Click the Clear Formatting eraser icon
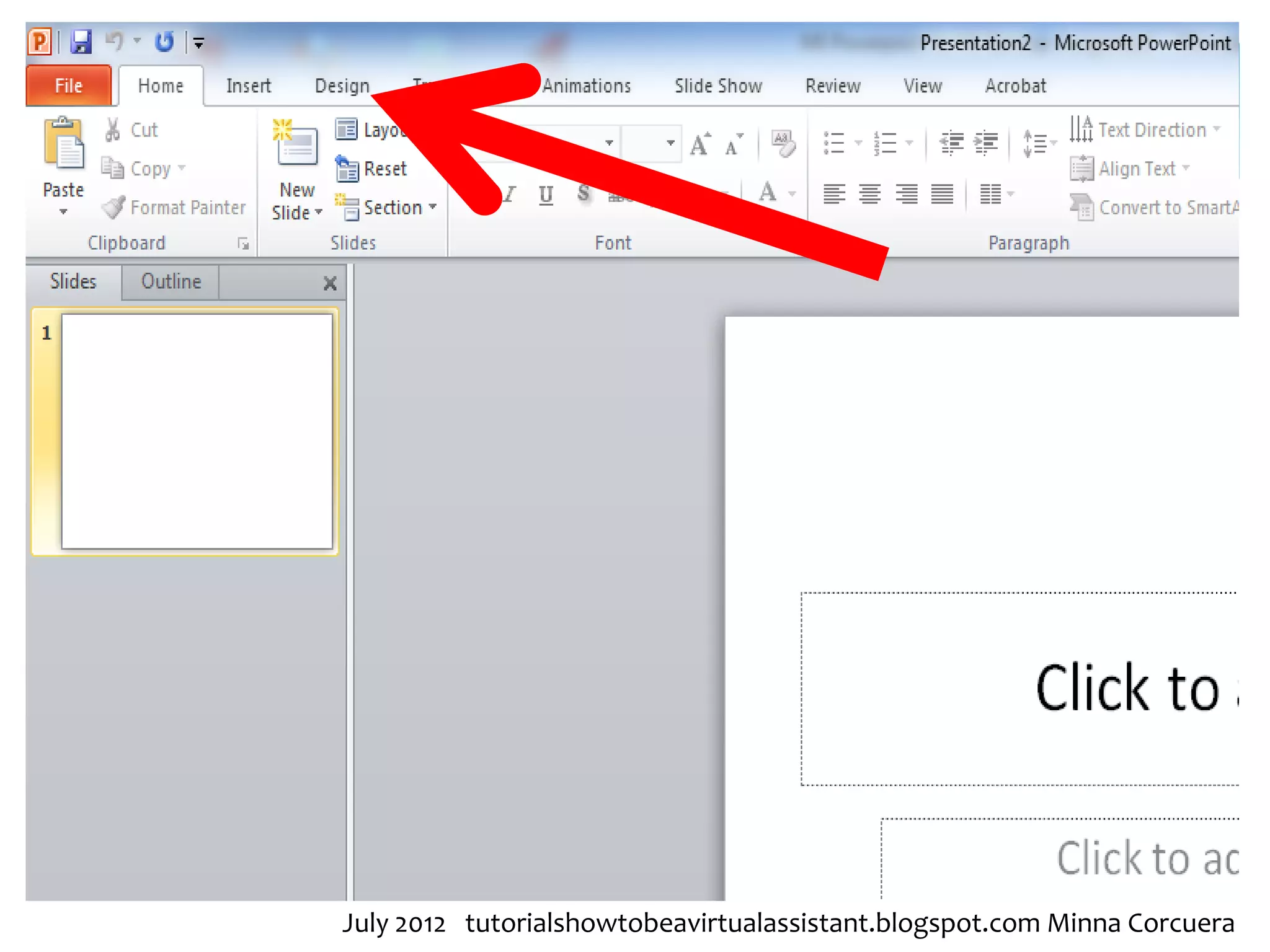 pos(783,144)
